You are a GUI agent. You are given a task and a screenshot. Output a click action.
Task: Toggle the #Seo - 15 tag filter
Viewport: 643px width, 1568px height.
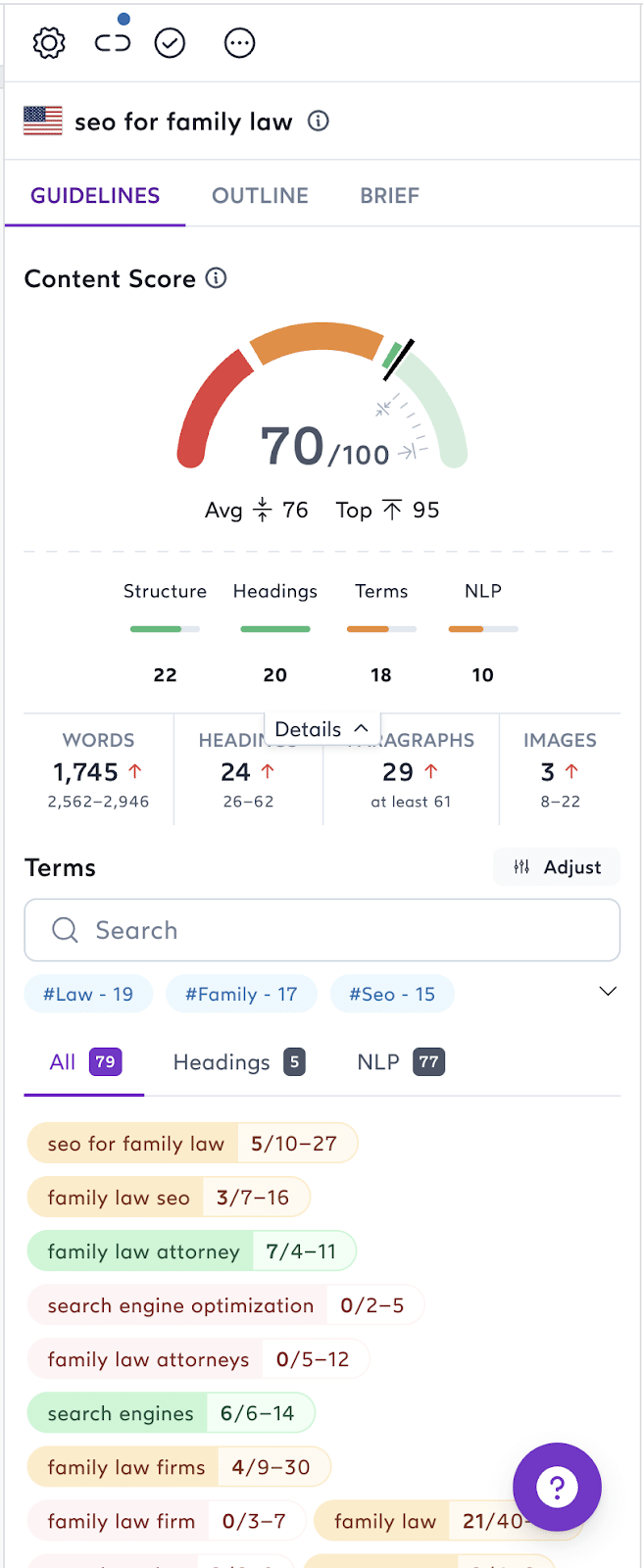click(392, 994)
